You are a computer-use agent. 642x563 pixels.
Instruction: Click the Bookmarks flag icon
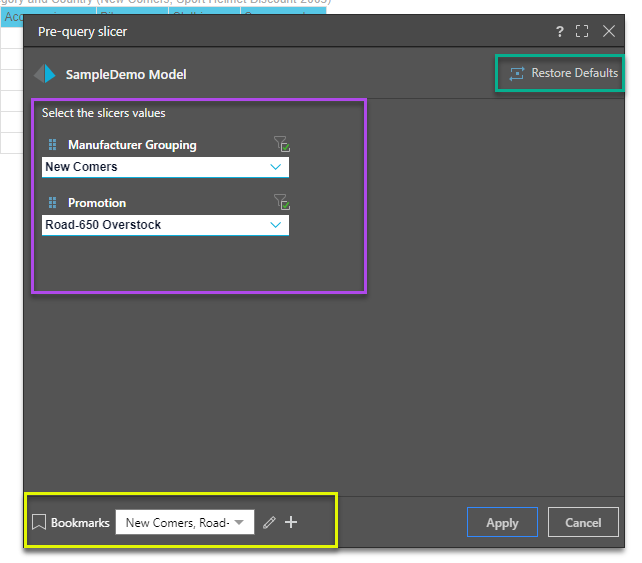coord(39,522)
